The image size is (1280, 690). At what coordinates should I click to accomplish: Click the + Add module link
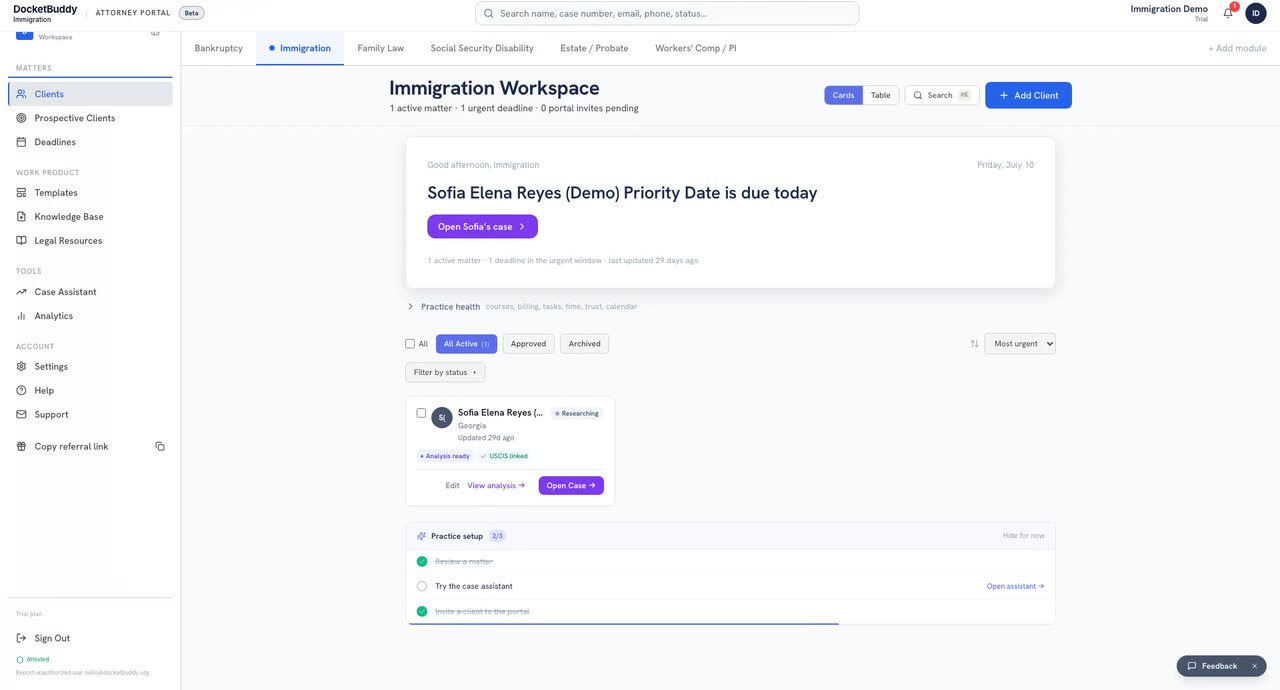(x=1237, y=48)
